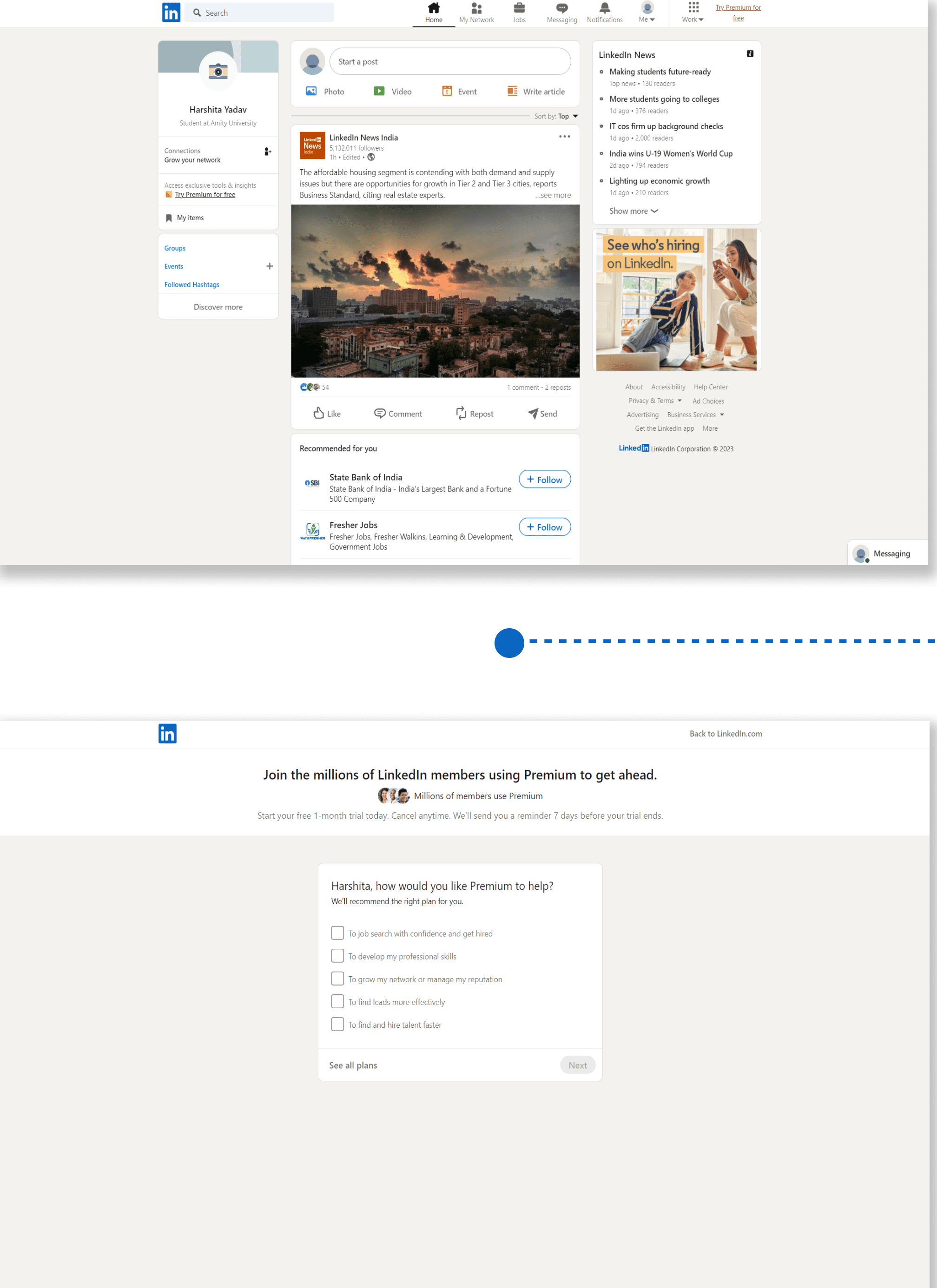Follow State Bank of India

click(544, 480)
